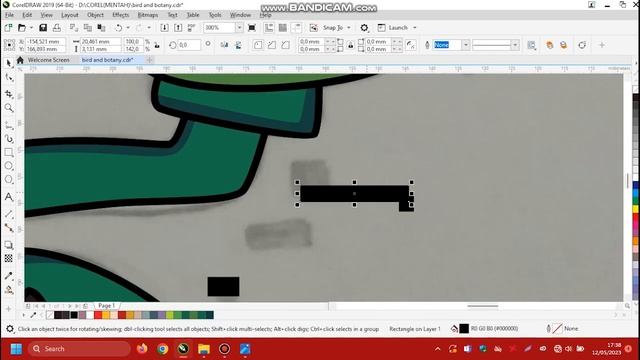Expand the Snap To dropdown
The height and width of the screenshot is (360, 640).
click(x=349, y=28)
